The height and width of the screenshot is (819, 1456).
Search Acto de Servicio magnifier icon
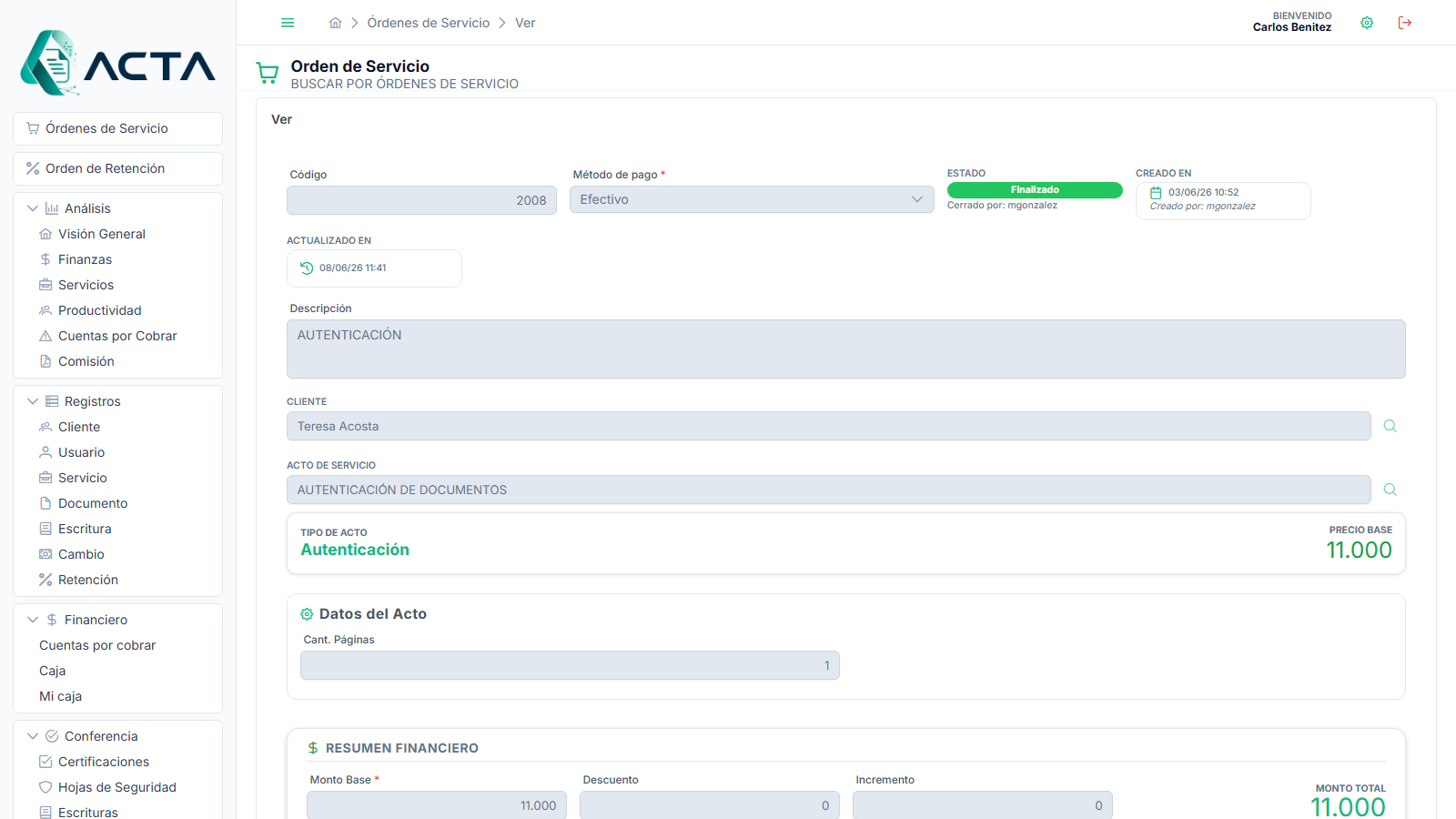tap(1390, 490)
